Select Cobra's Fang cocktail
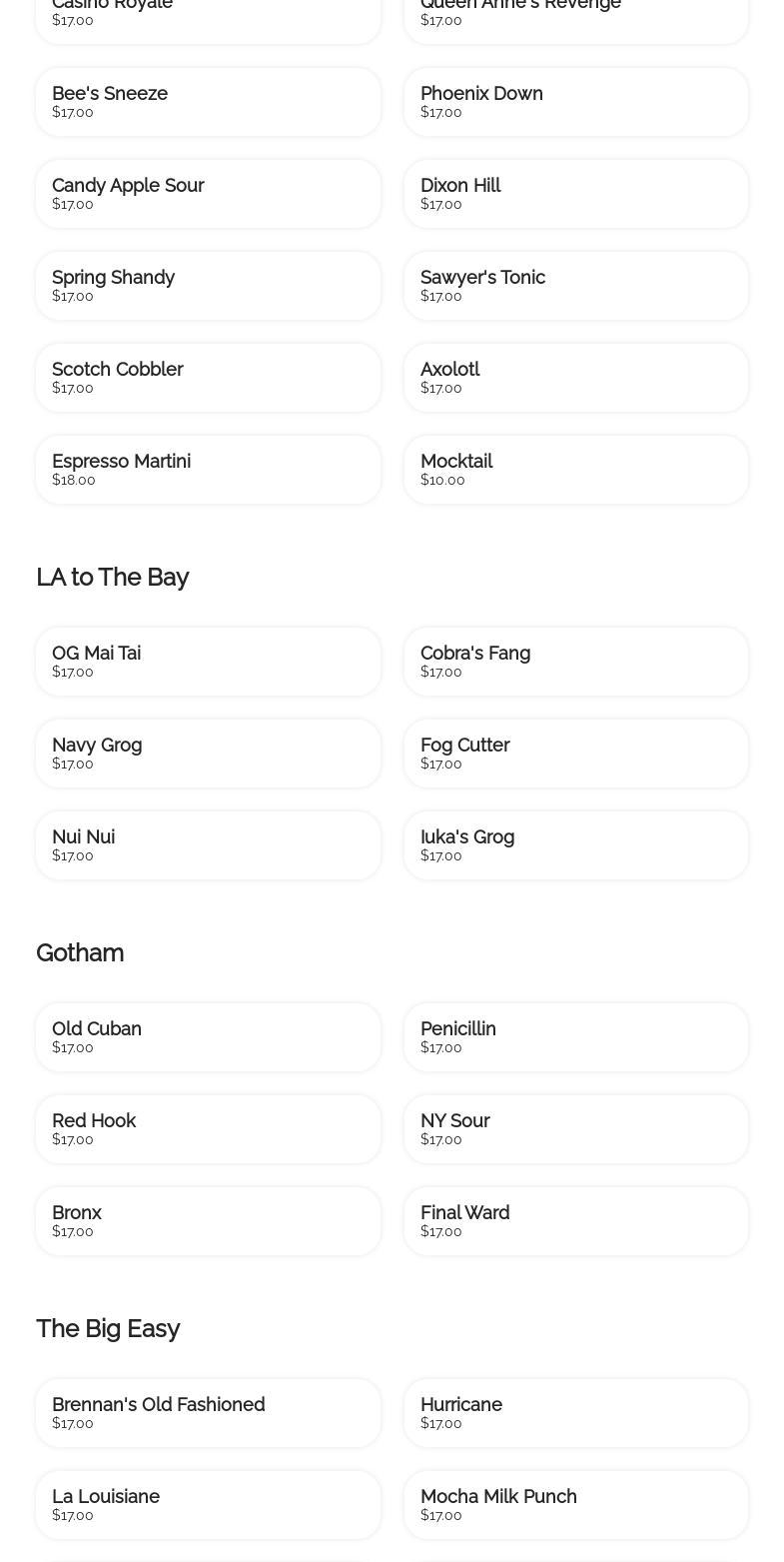 pyautogui.click(x=576, y=662)
